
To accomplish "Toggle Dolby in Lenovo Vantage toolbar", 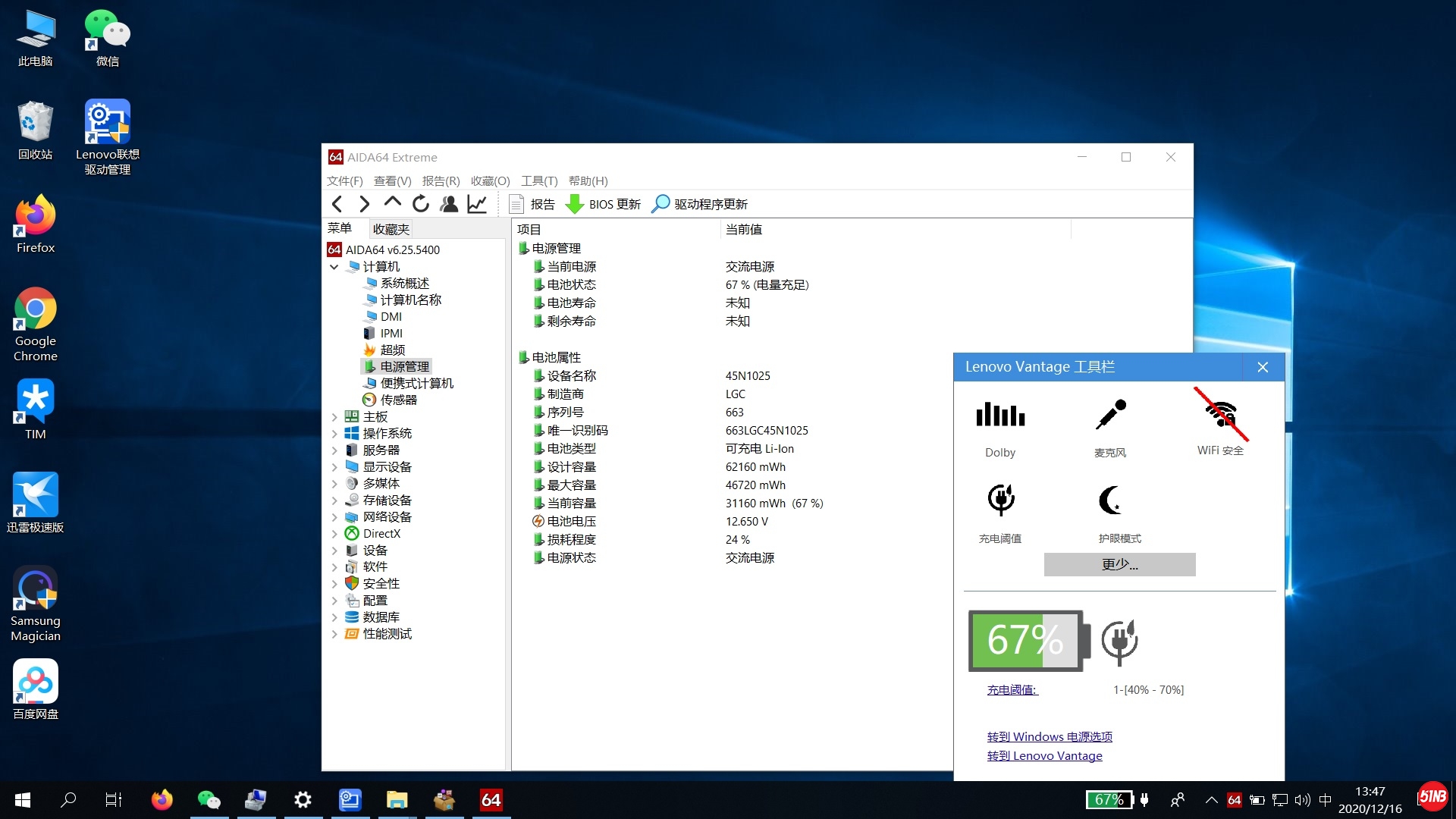I will pos(1000,416).
